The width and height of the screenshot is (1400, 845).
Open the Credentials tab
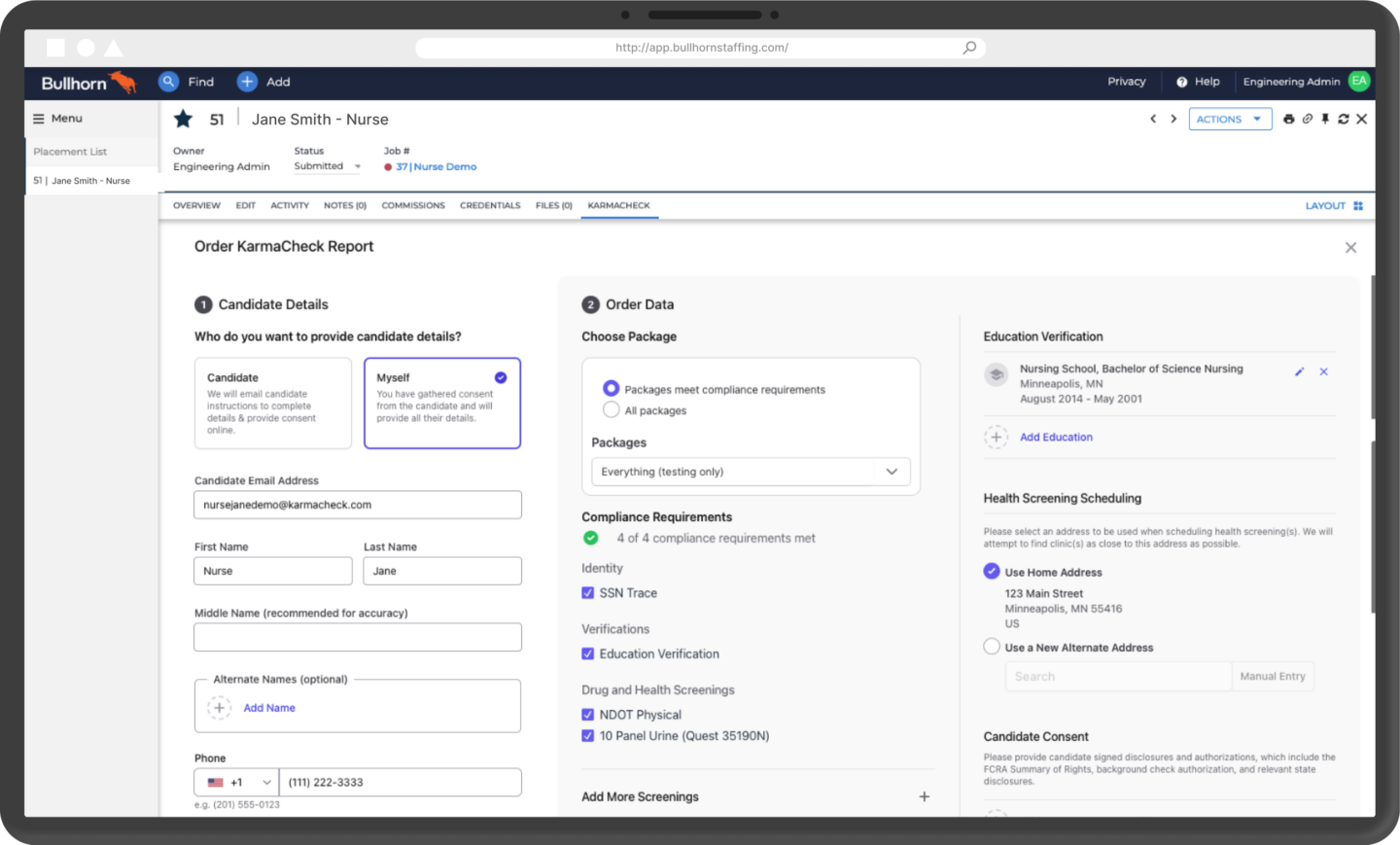point(490,206)
